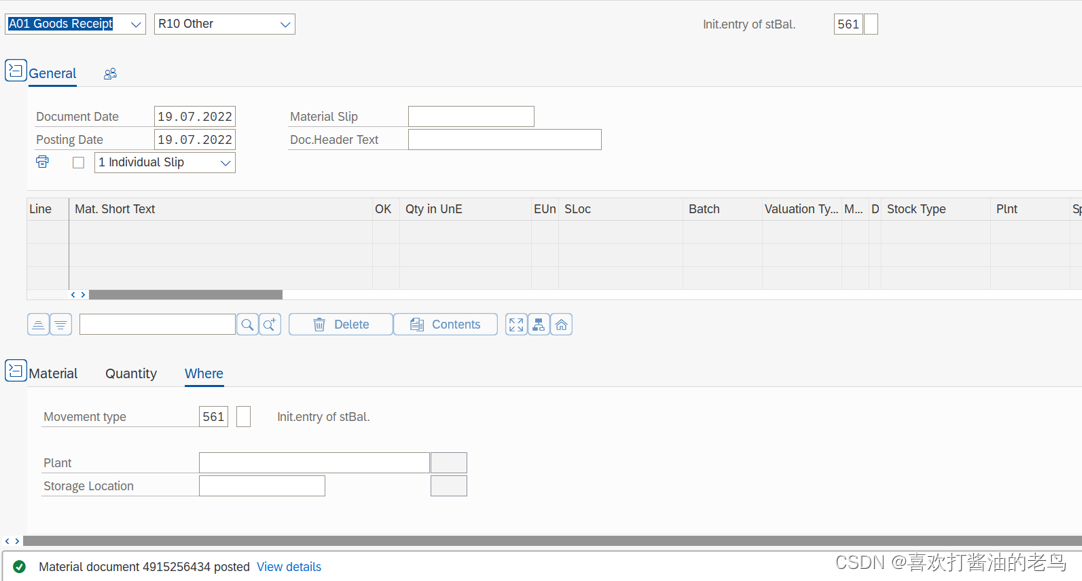This screenshot has width=1082, height=581.
Task: Click the Print icon below Posting Date
Action: [x=42, y=161]
